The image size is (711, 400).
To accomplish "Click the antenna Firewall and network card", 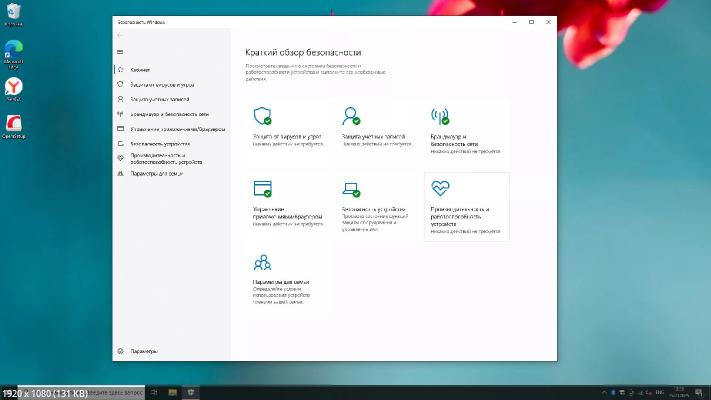I will tap(466, 133).
